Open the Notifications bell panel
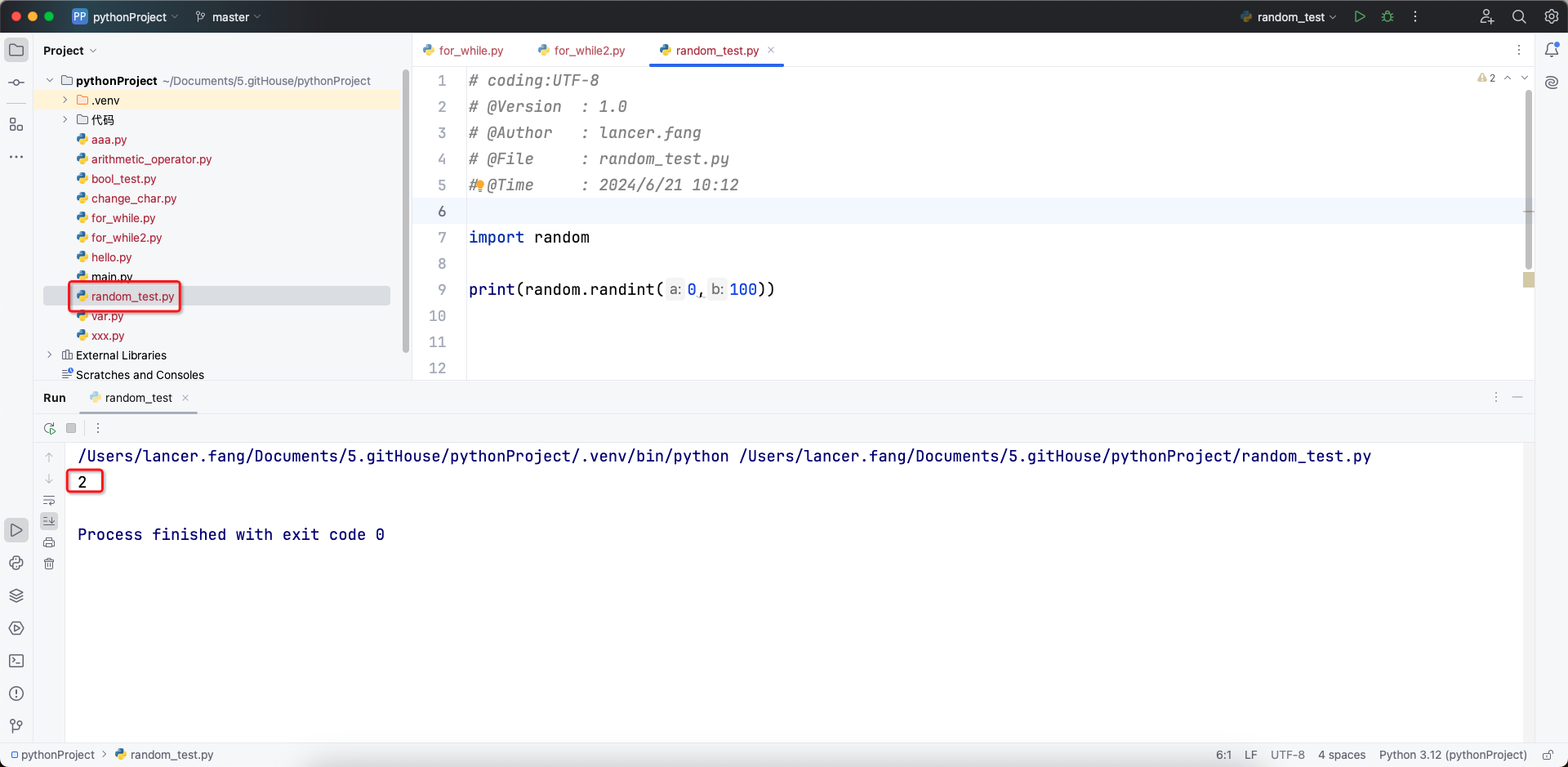The image size is (1568, 767). (x=1552, y=50)
